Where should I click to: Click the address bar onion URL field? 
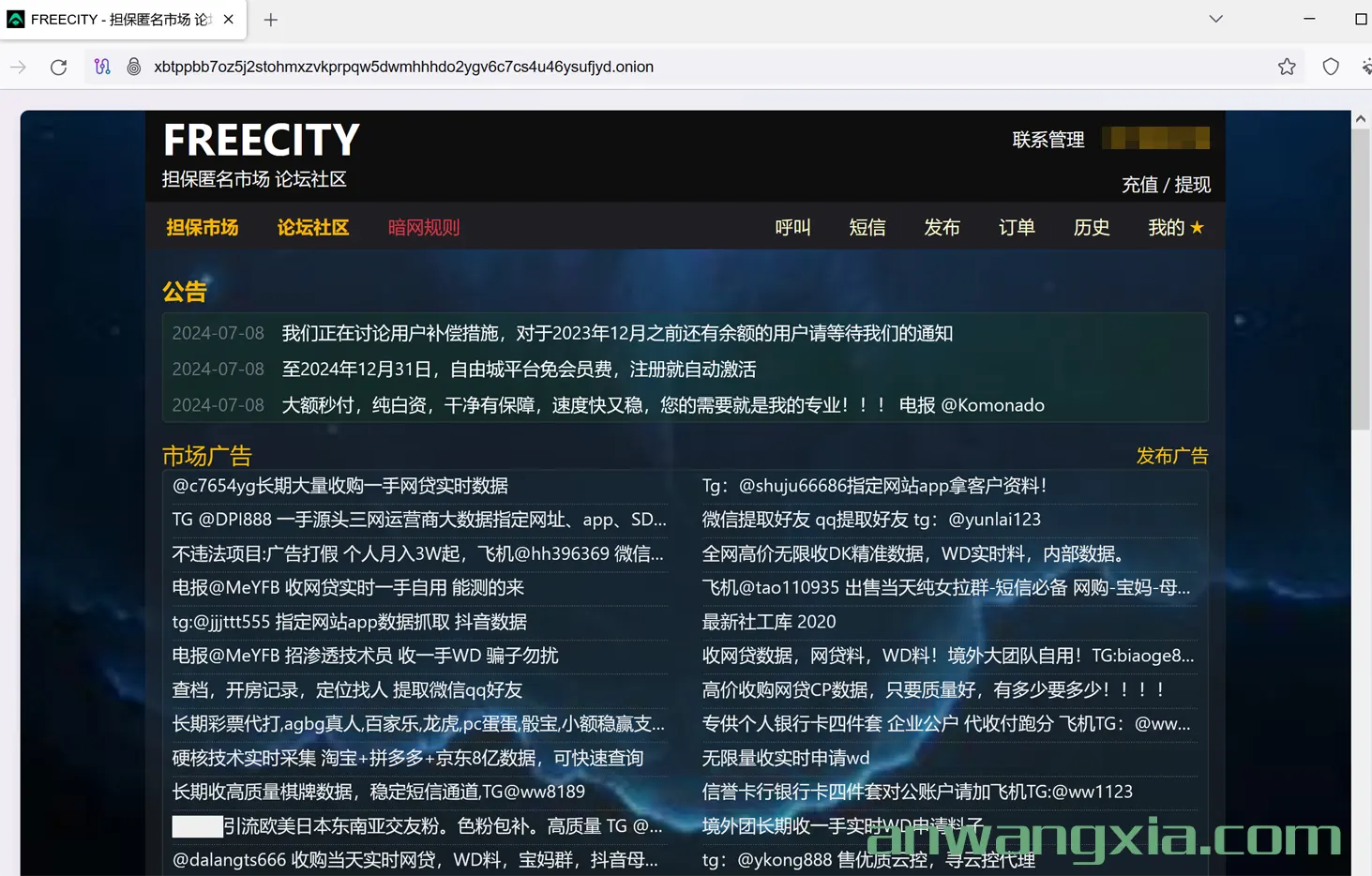[405, 67]
